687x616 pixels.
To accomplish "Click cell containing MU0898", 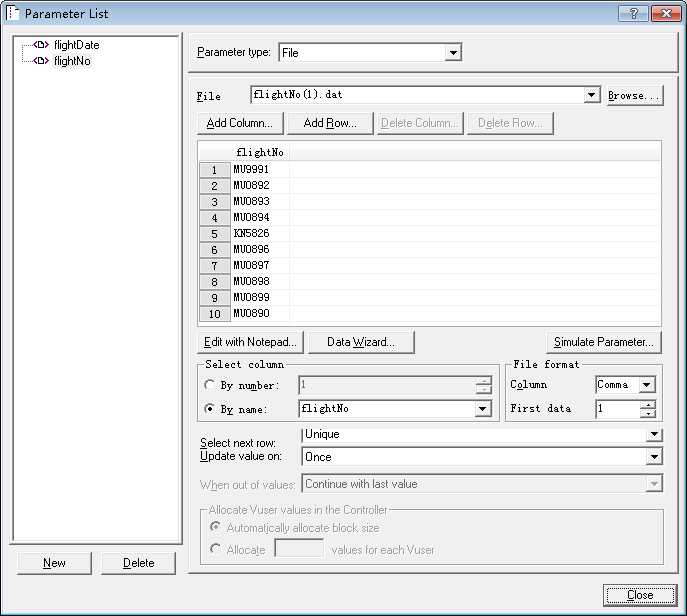I will click(260, 281).
